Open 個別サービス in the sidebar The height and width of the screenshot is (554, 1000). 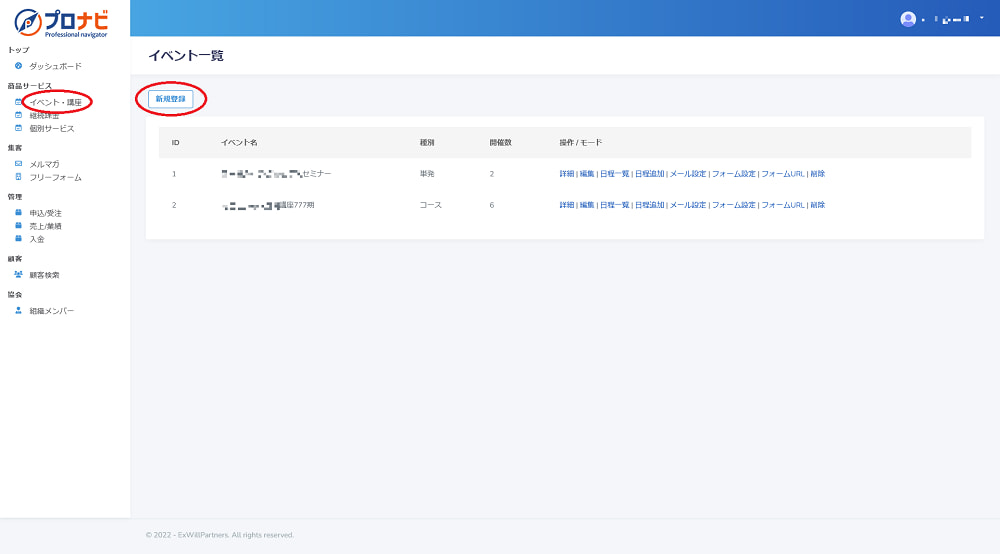click(x=52, y=128)
